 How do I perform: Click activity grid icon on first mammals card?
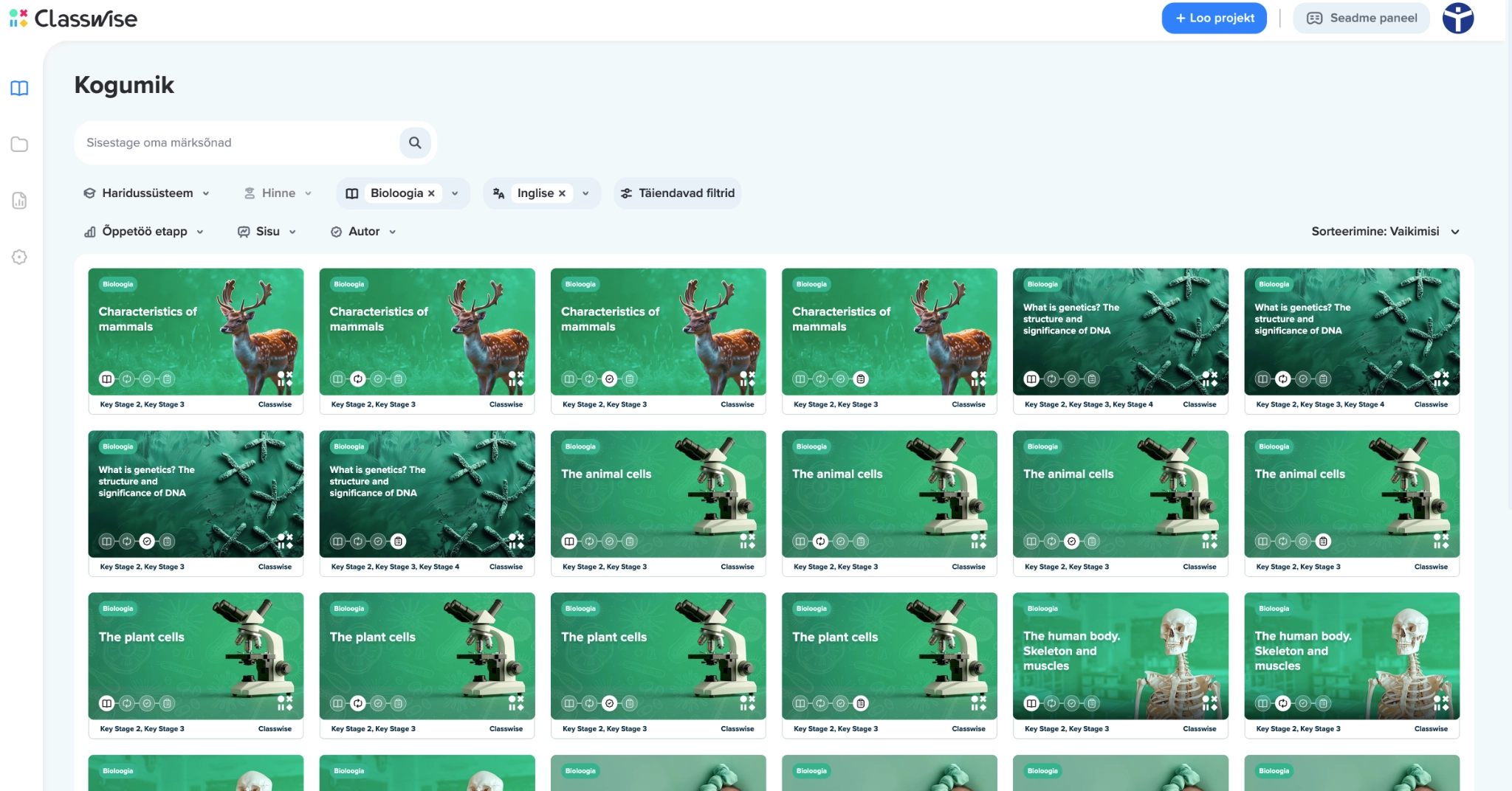click(285, 379)
